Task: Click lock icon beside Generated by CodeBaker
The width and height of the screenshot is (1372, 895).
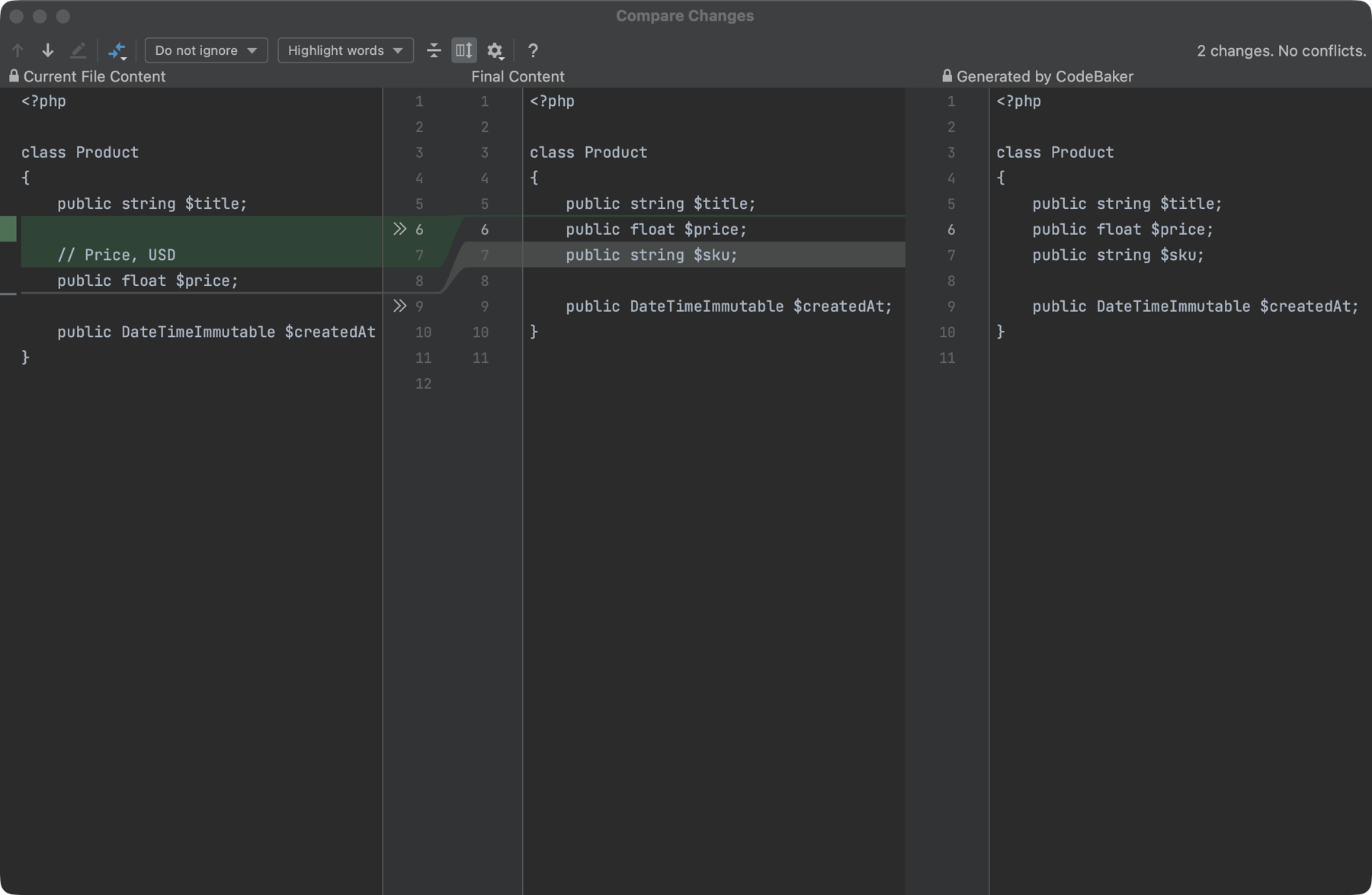Action: point(947,75)
